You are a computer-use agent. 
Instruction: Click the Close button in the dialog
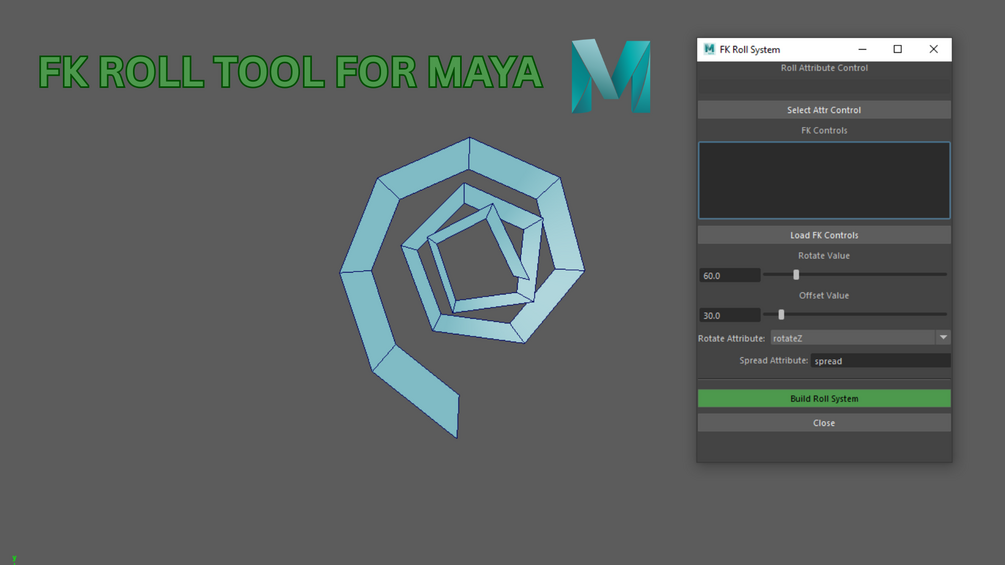[x=824, y=423]
